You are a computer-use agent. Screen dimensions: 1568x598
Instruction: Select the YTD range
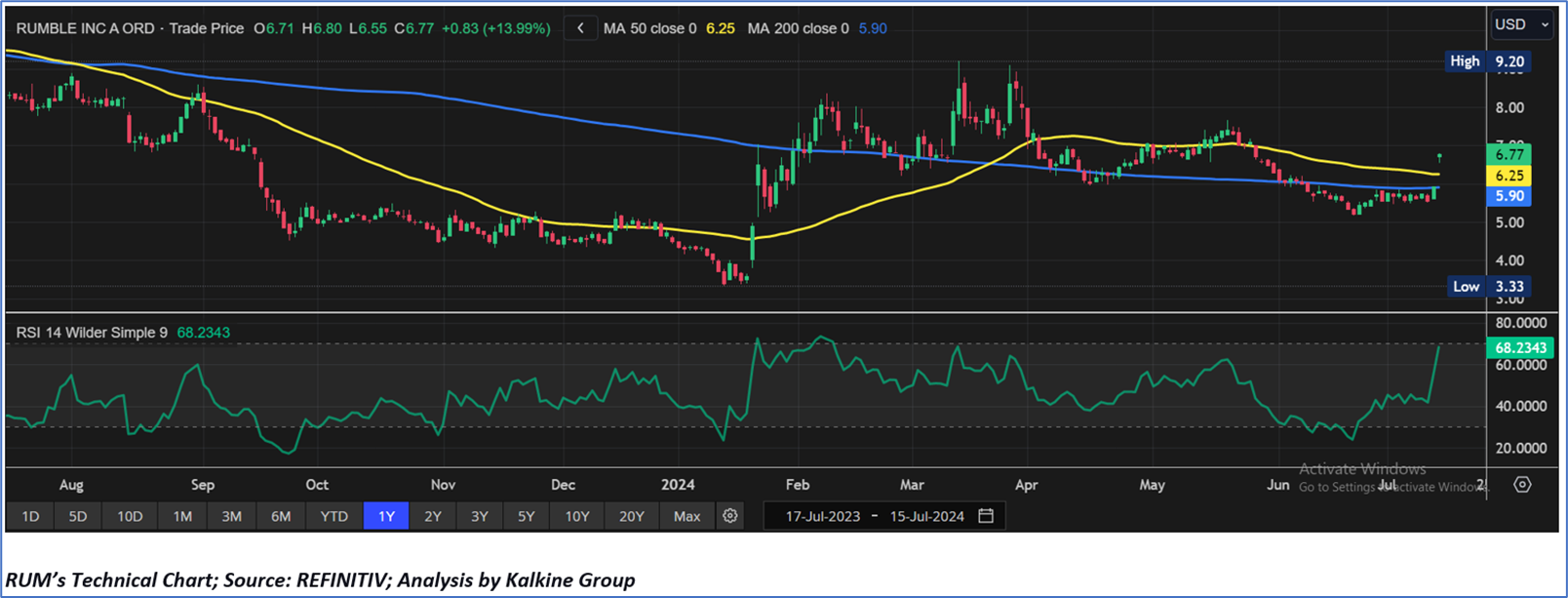point(333,516)
